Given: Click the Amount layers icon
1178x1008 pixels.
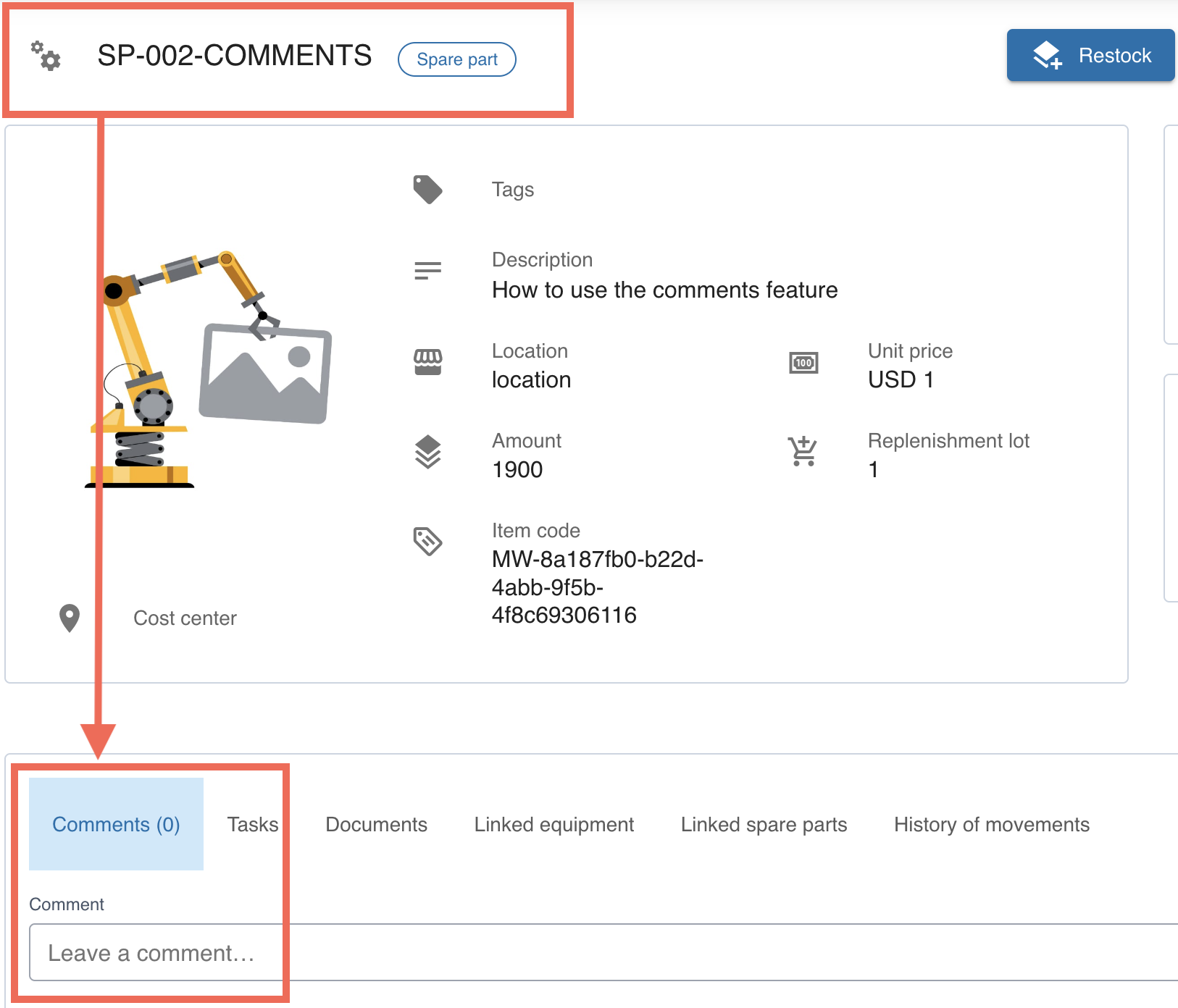Looking at the screenshot, I should tap(427, 452).
